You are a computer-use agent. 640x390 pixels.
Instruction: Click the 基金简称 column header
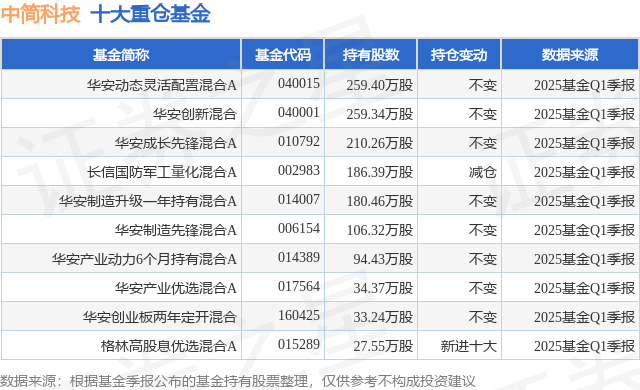click(121, 55)
